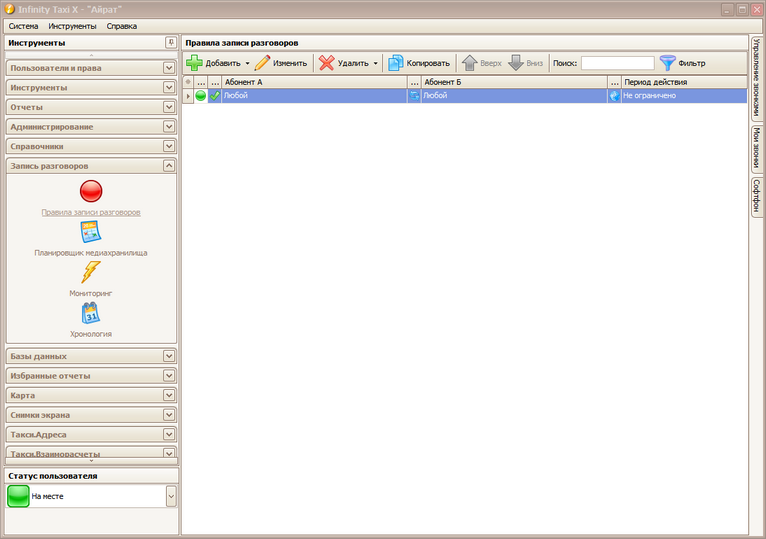Expand the Карта section
The height and width of the screenshot is (539, 766).
pos(169,395)
